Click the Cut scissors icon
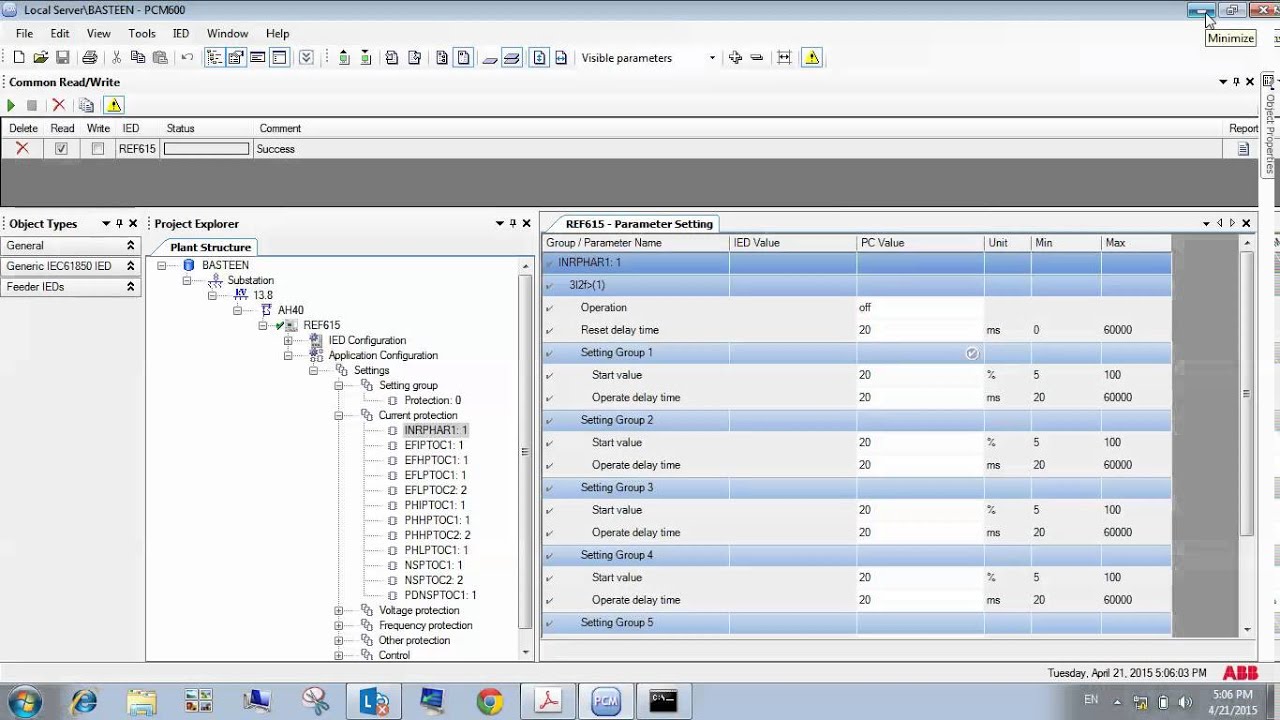Viewport: 1280px width, 720px height. 116,58
